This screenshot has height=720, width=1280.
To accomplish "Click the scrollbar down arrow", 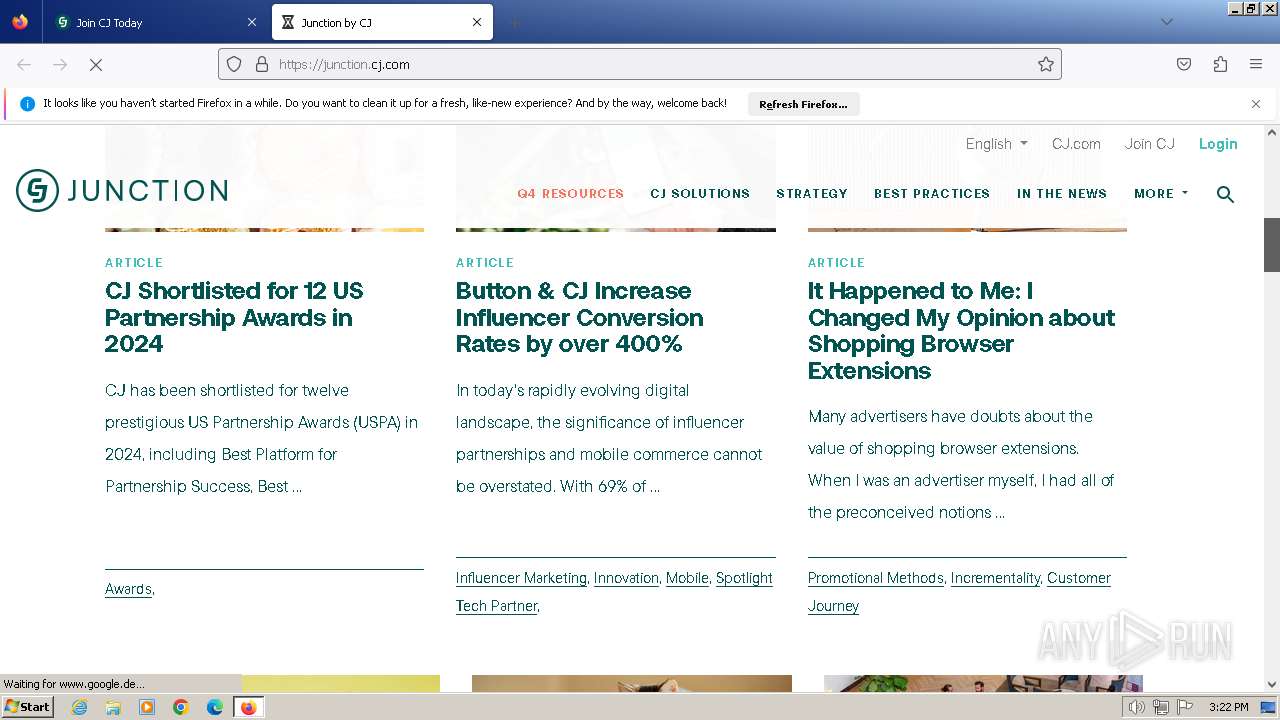I will pyautogui.click(x=1272, y=685).
